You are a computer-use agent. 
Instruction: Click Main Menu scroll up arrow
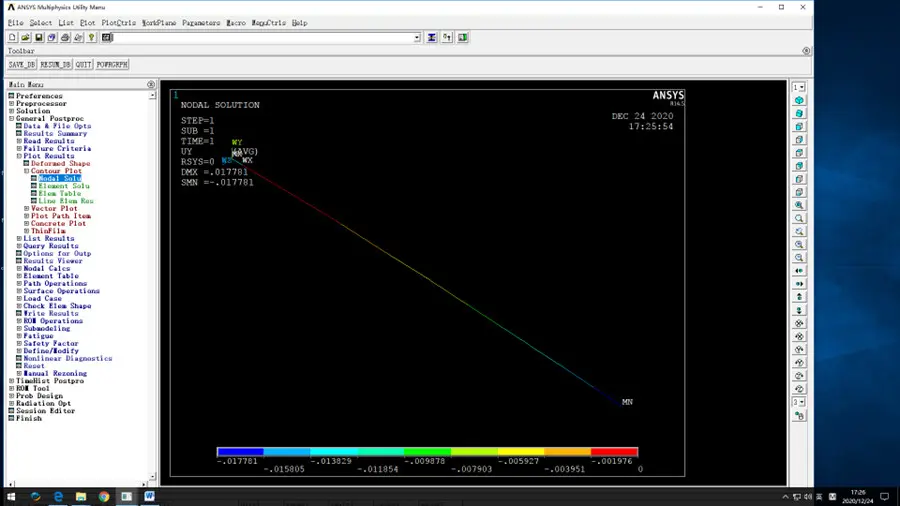152,95
